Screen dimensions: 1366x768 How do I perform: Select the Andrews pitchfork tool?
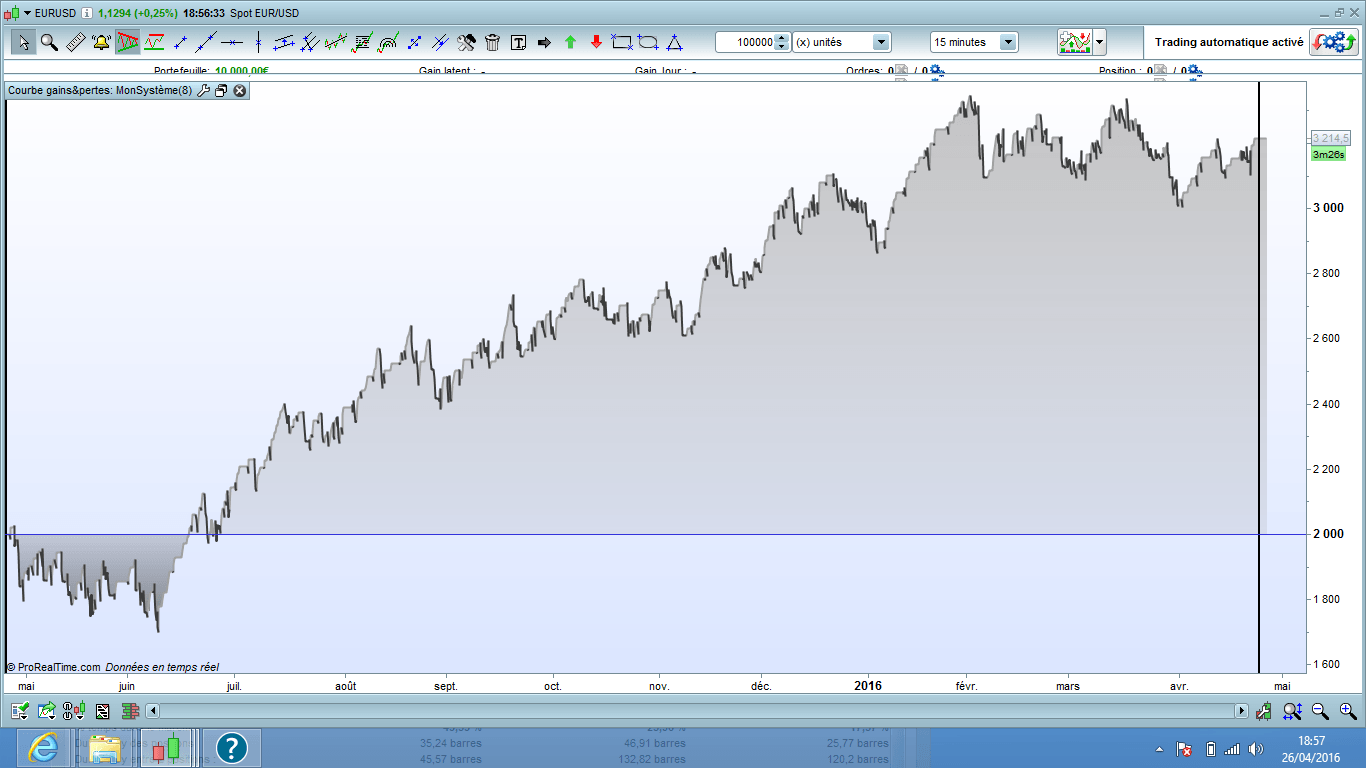click(x=310, y=42)
